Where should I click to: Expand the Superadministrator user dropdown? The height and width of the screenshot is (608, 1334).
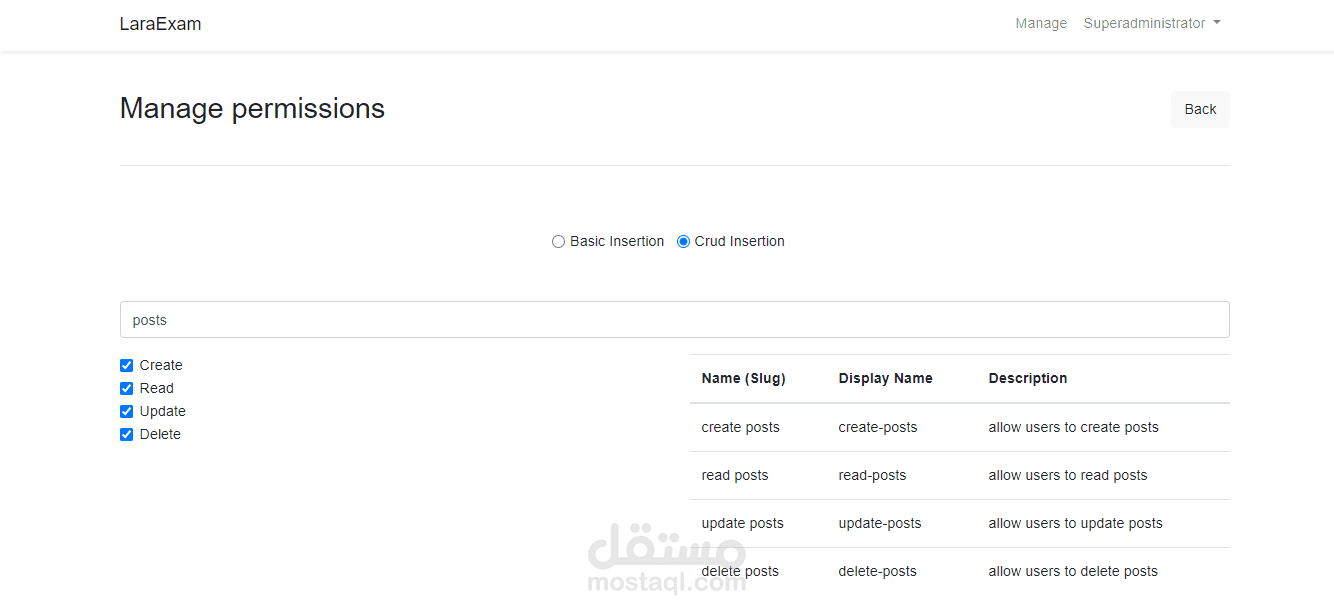(1150, 23)
